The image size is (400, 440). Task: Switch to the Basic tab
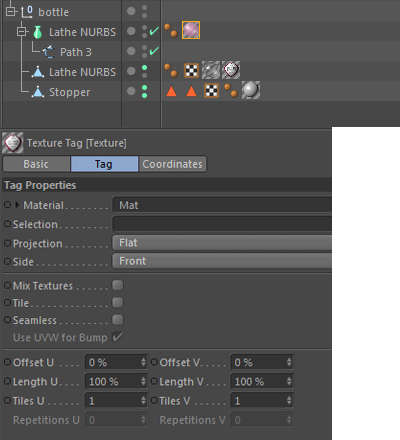(36, 164)
